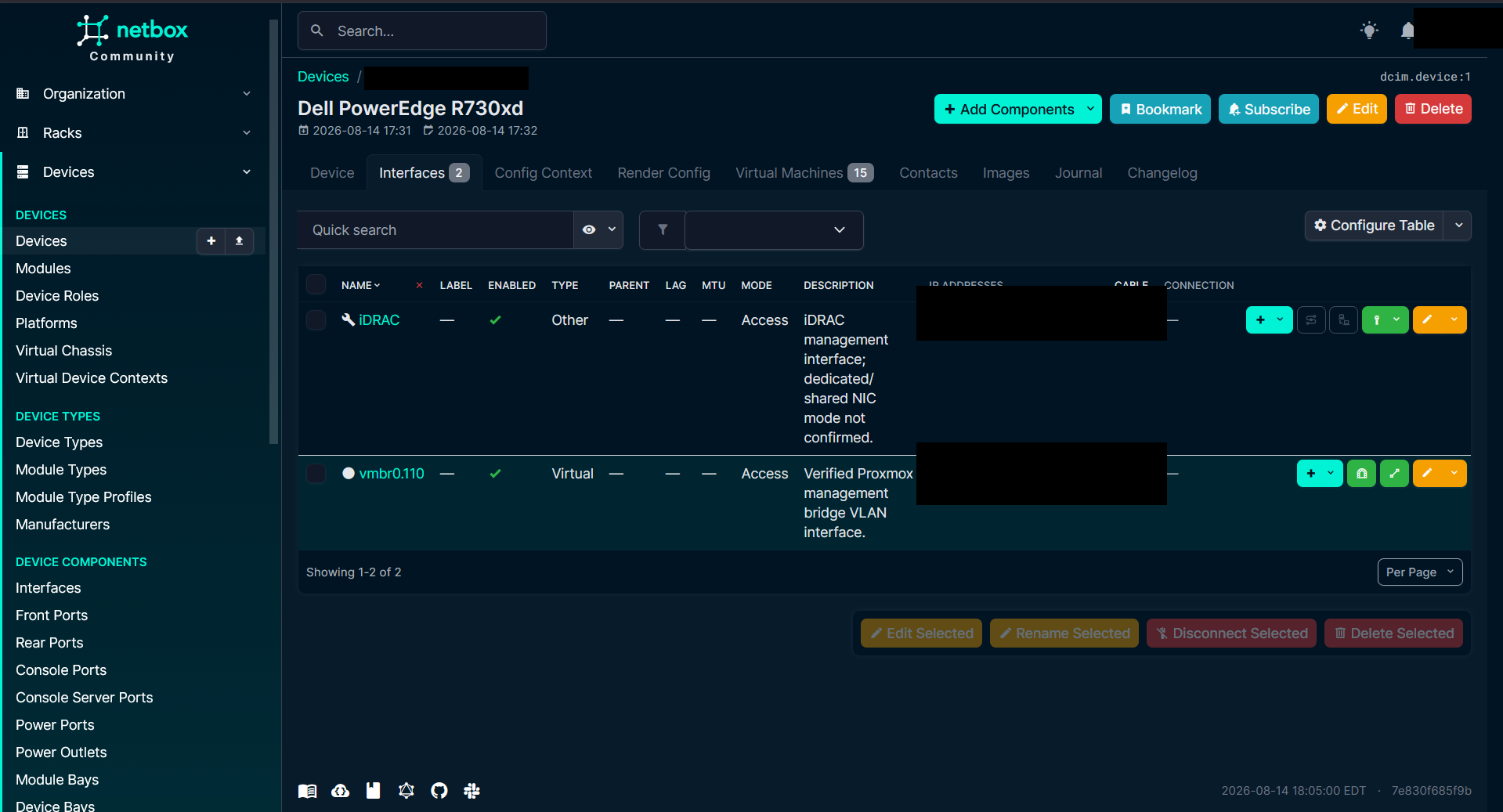The width and height of the screenshot is (1503, 812).
Task: Open the API docs bookmark-book icon in the footer
Action: point(374,791)
